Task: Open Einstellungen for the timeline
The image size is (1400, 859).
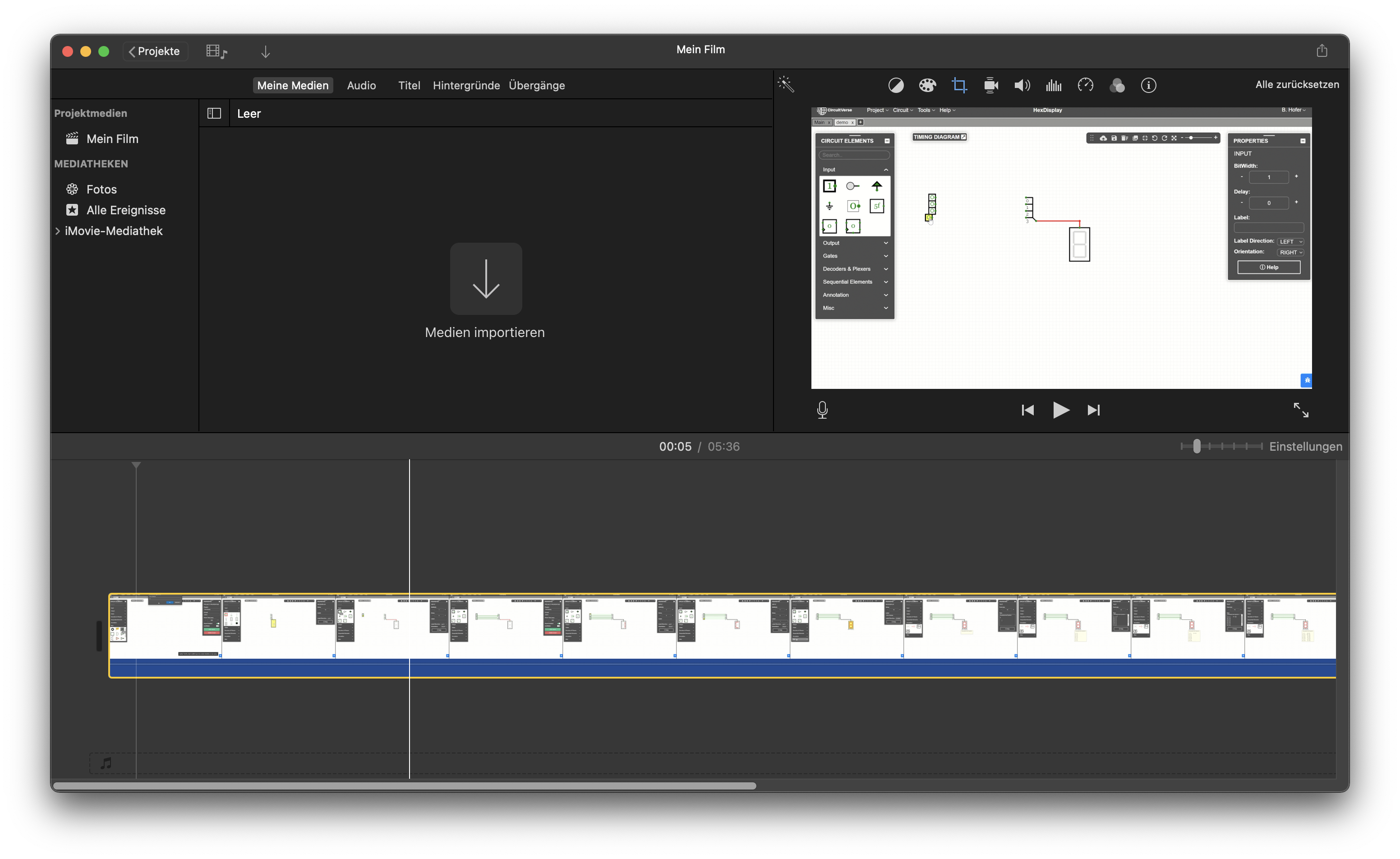Action: (1306, 446)
